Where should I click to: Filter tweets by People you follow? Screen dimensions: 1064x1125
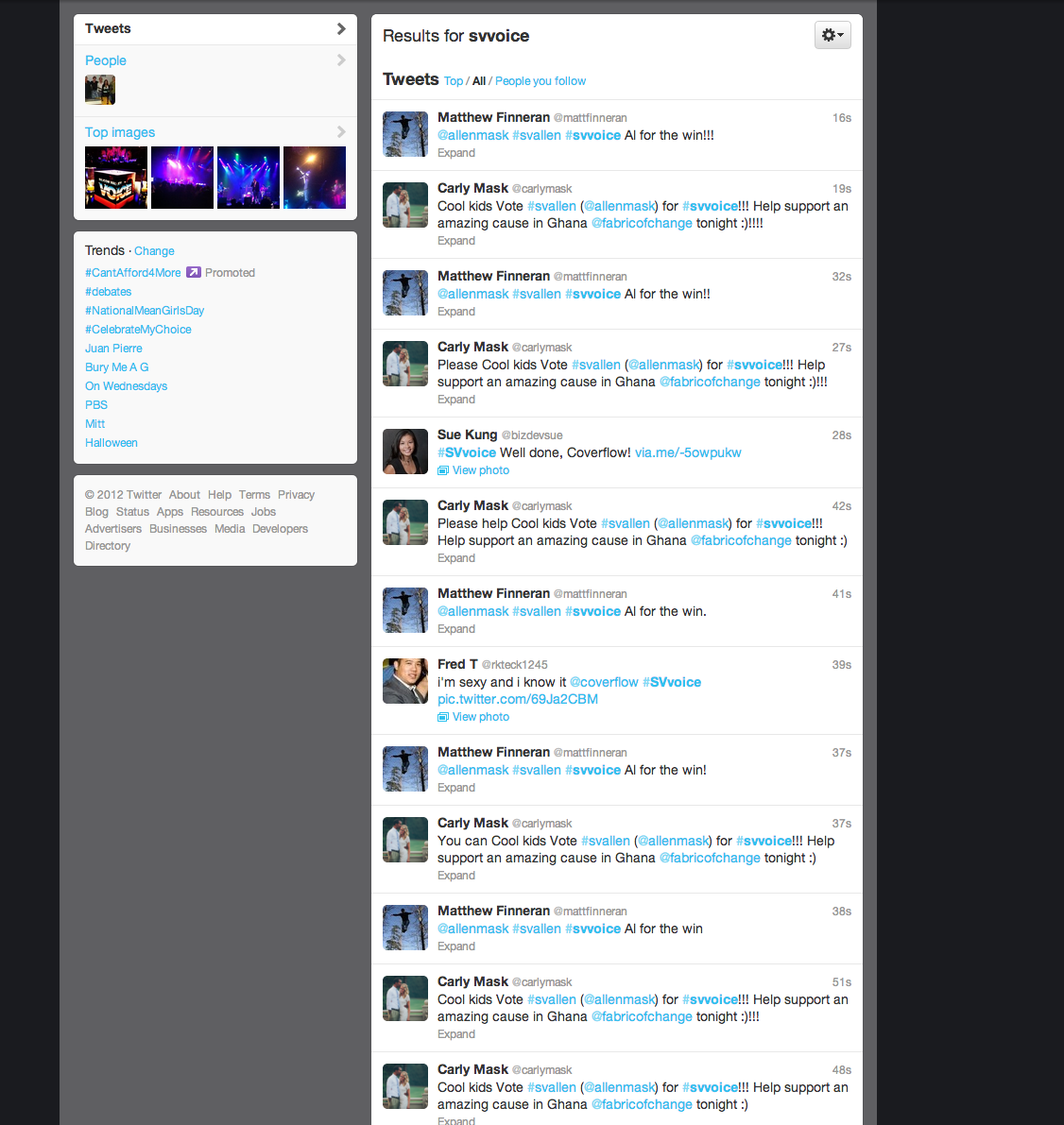tap(541, 81)
